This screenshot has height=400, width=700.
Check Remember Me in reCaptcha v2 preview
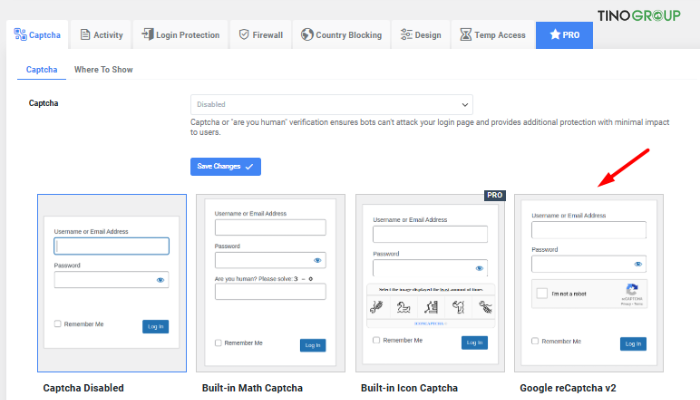[x=535, y=341]
